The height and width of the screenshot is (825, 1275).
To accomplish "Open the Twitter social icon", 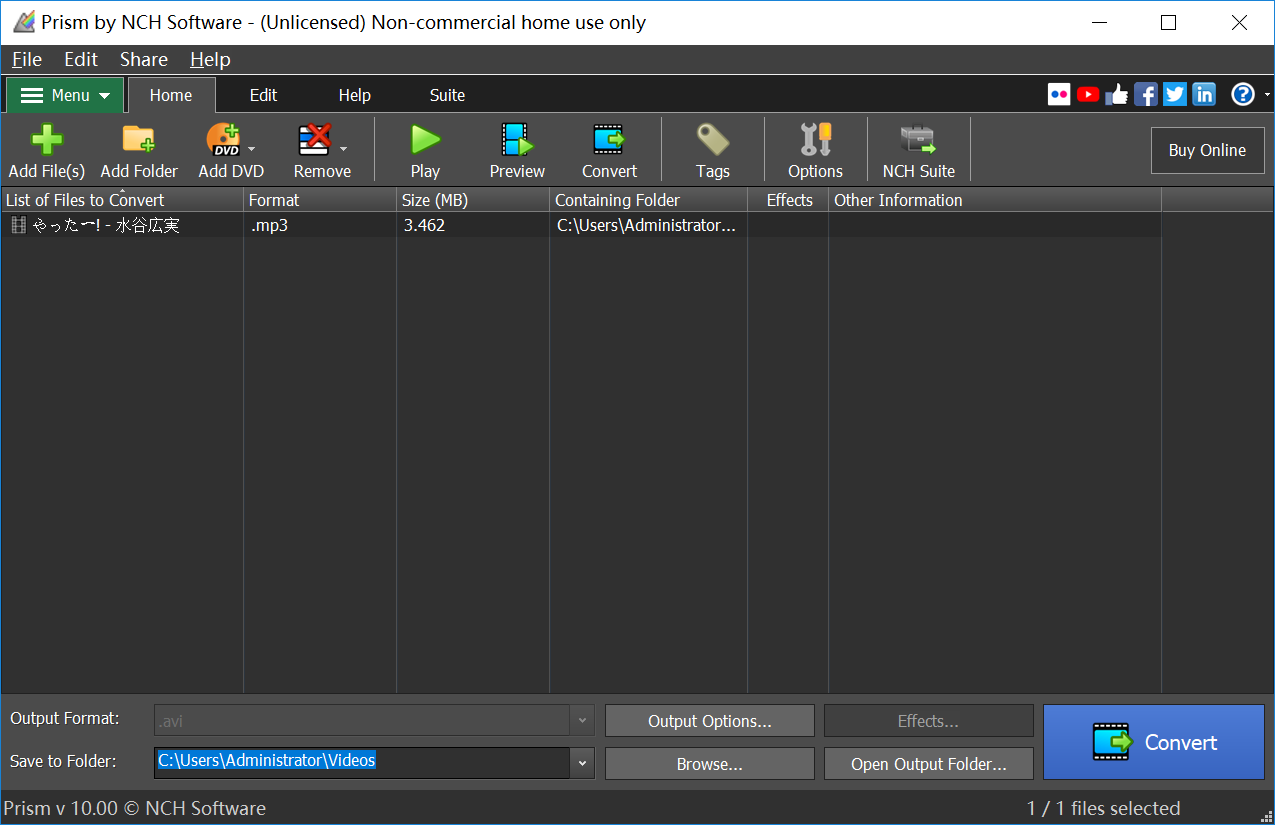I will coord(1175,94).
